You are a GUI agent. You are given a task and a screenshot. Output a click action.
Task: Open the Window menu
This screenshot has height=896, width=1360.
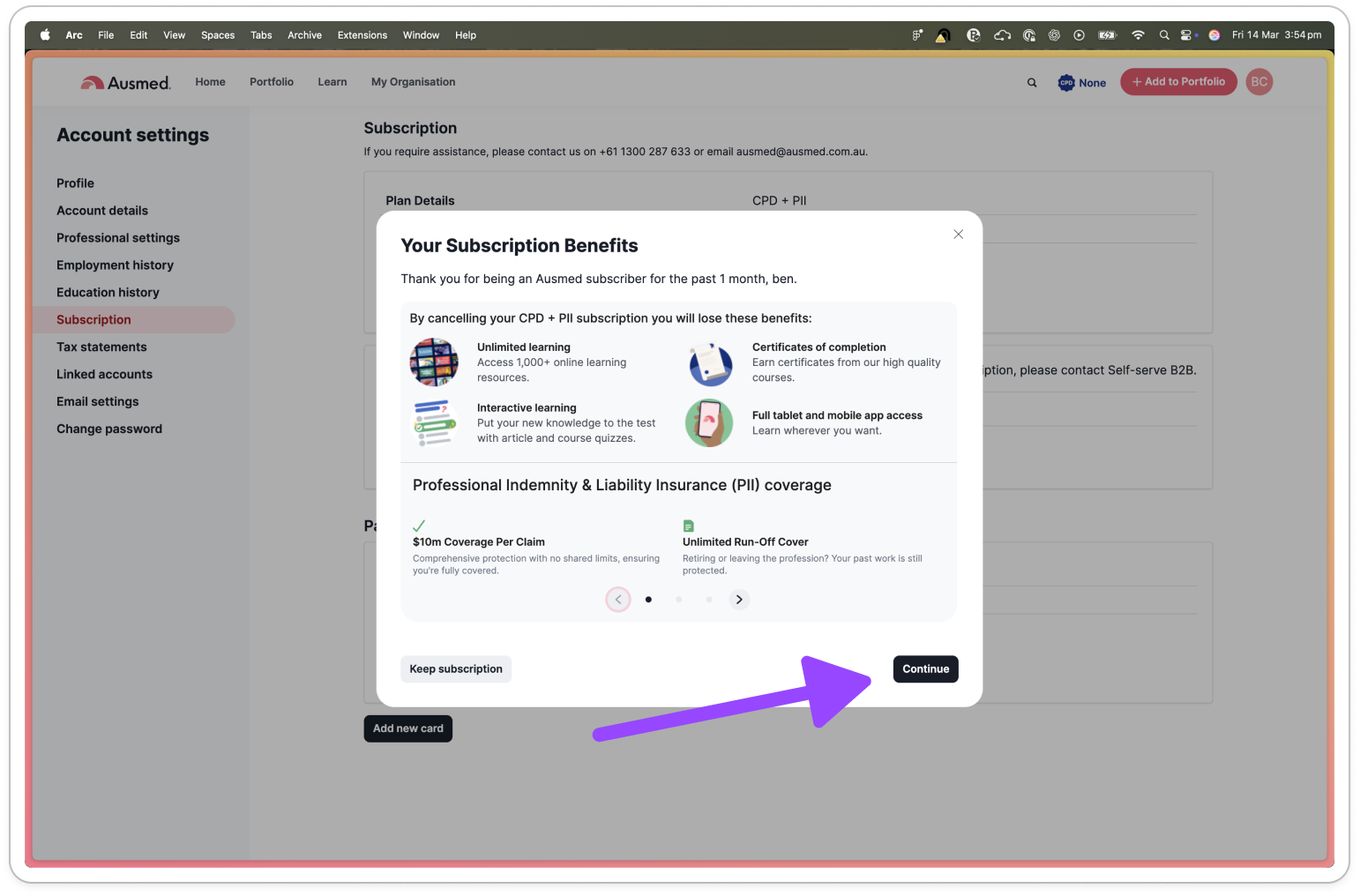(x=421, y=35)
